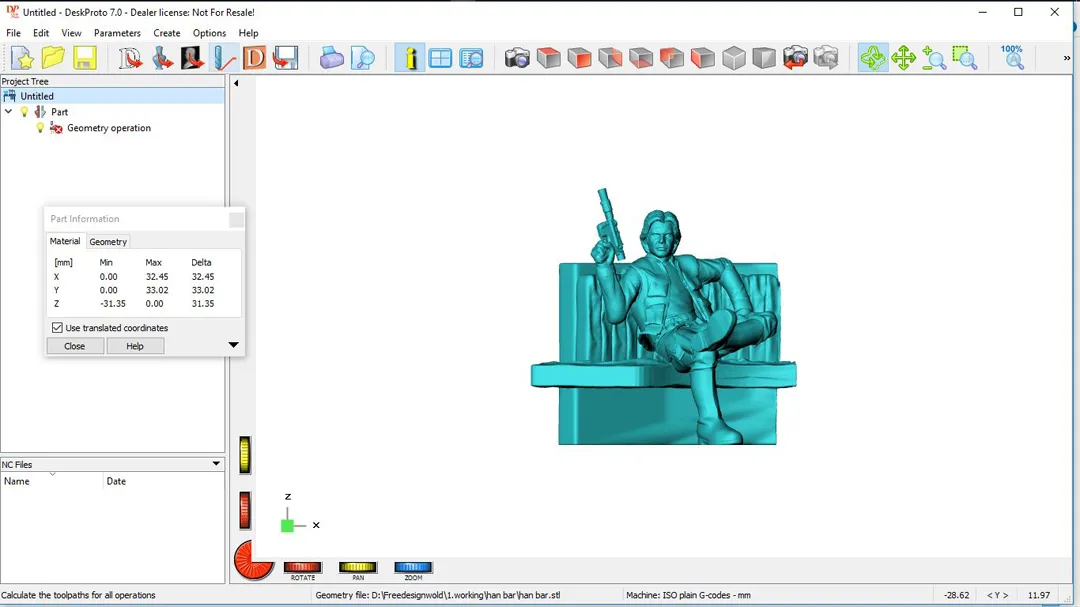Activate the plus/minus zoom magnifier tool
Image resolution: width=1080 pixels, height=607 pixels.
pyautogui.click(x=934, y=58)
